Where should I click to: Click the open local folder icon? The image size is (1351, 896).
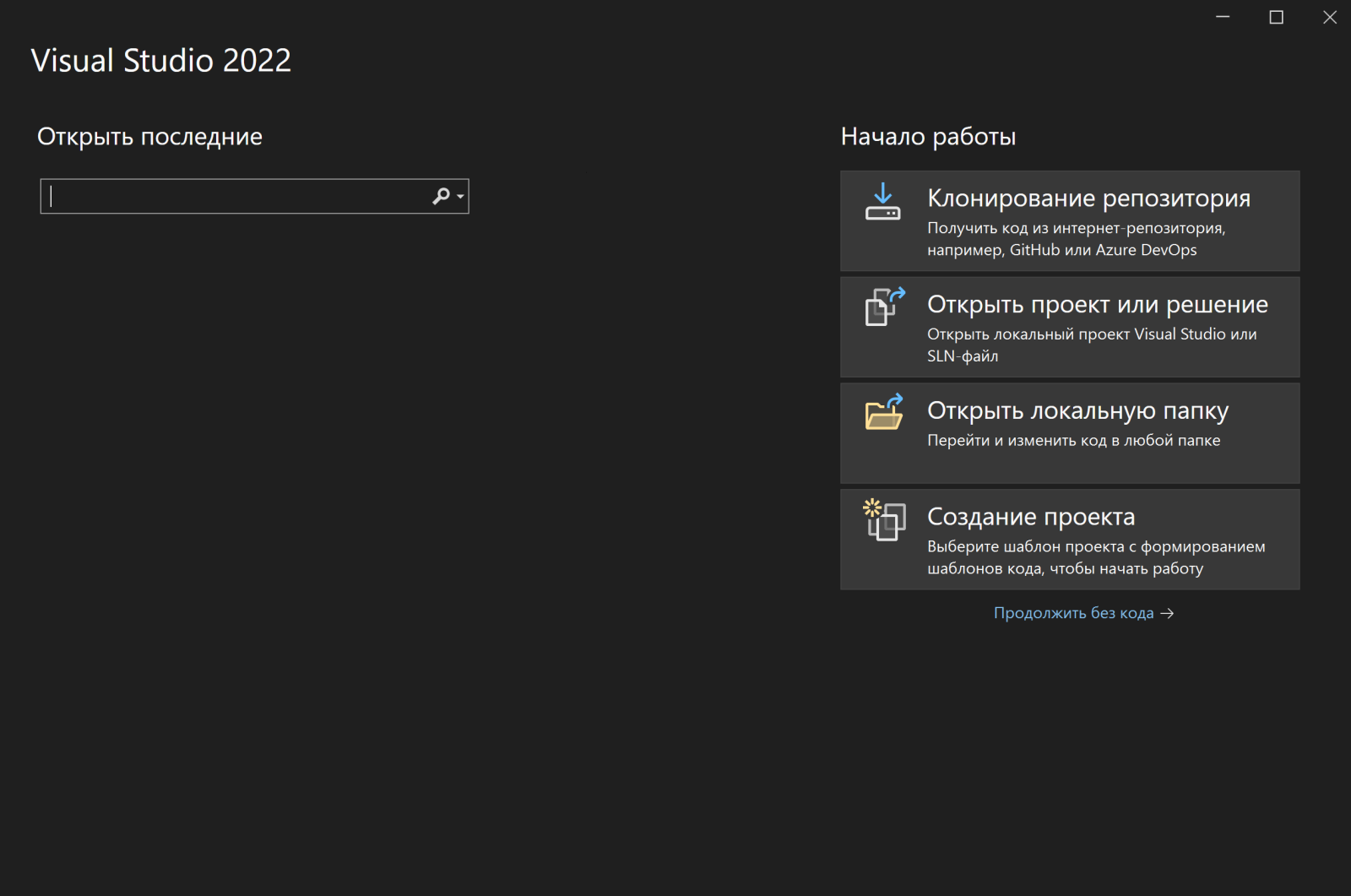(884, 412)
